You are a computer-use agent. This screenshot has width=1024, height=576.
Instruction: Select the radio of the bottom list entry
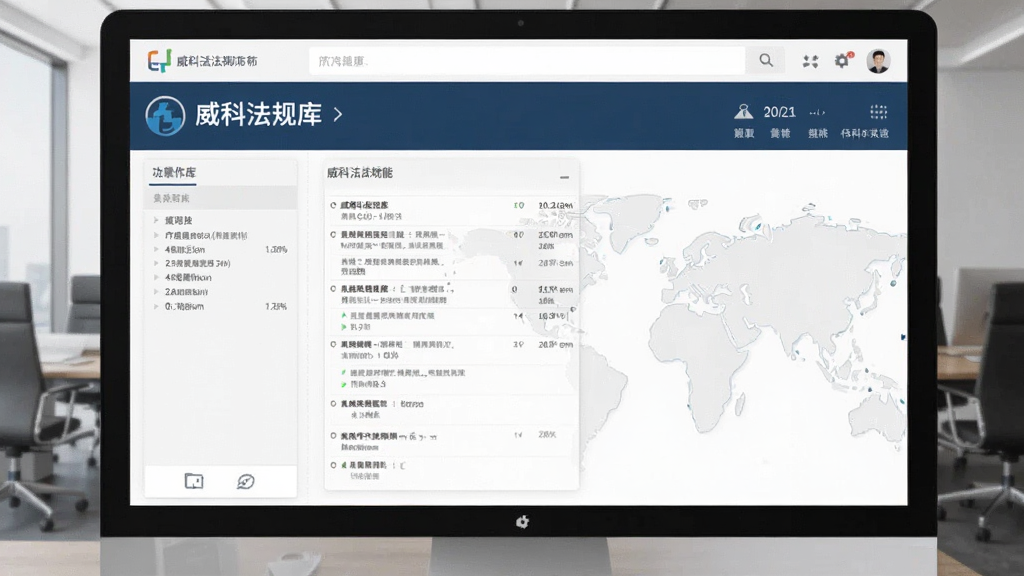coord(333,466)
